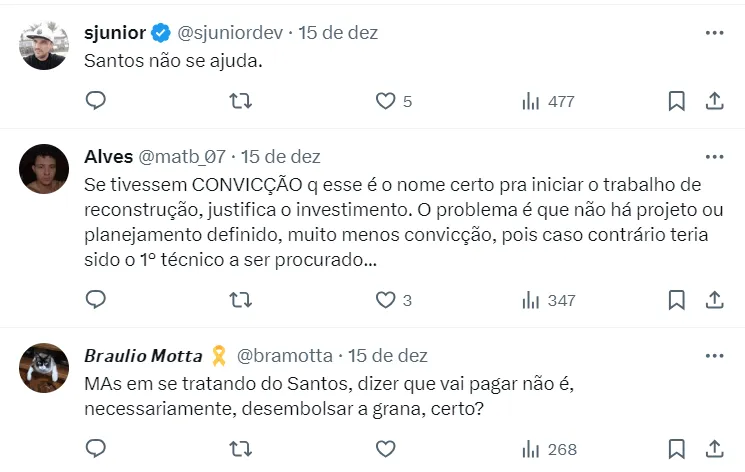Viewport: 745px width, 472px height.
Task: Reply to Braulio Motta's tweet
Action: click(96, 448)
